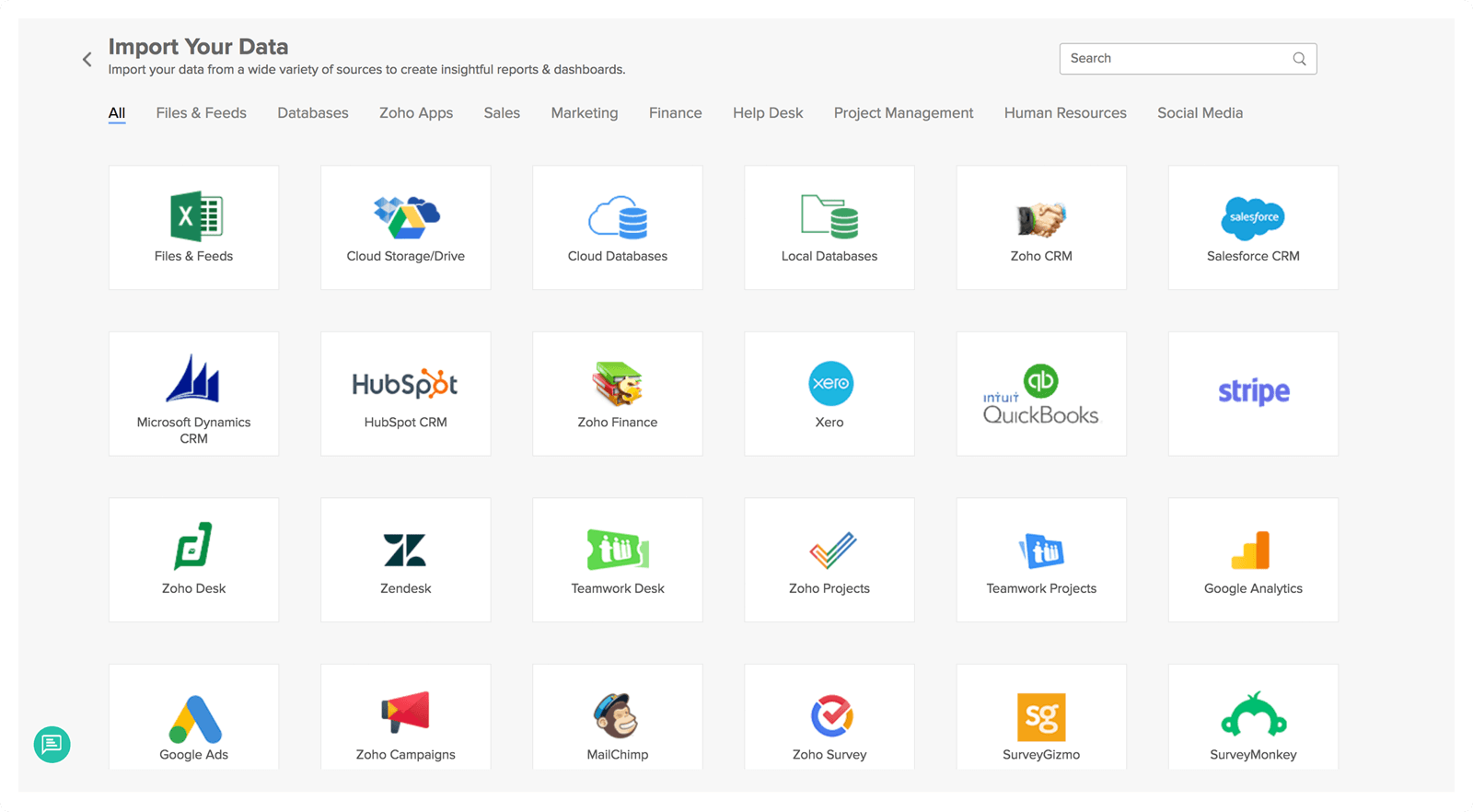The height and width of the screenshot is (812, 1473).
Task: Click into the Search input field
Action: point(1178,59)
